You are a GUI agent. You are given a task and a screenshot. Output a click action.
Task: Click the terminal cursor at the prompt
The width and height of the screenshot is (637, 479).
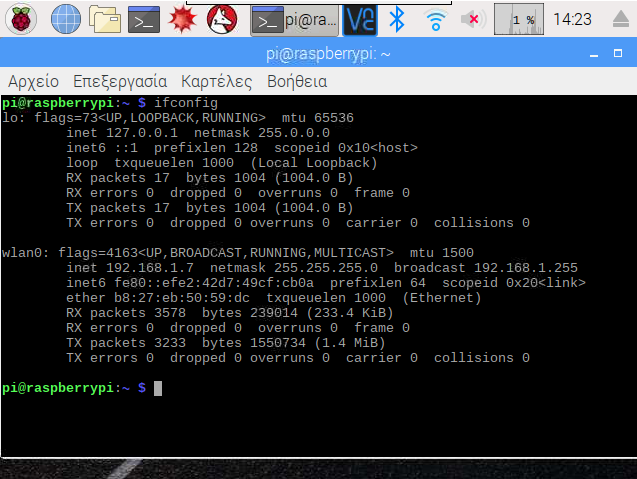pyautogui.click(x=158, y=388)
